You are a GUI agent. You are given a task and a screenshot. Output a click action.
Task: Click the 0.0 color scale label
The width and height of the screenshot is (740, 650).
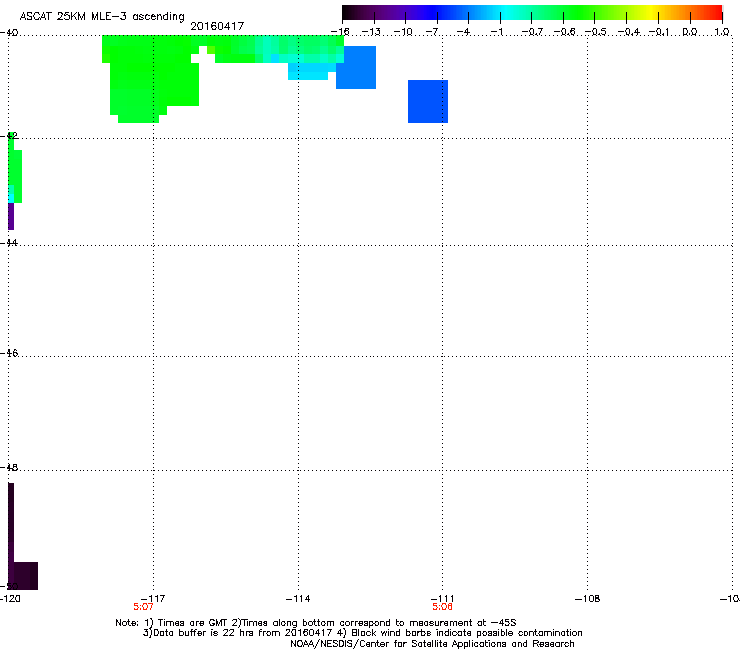(x=690, y=32)
